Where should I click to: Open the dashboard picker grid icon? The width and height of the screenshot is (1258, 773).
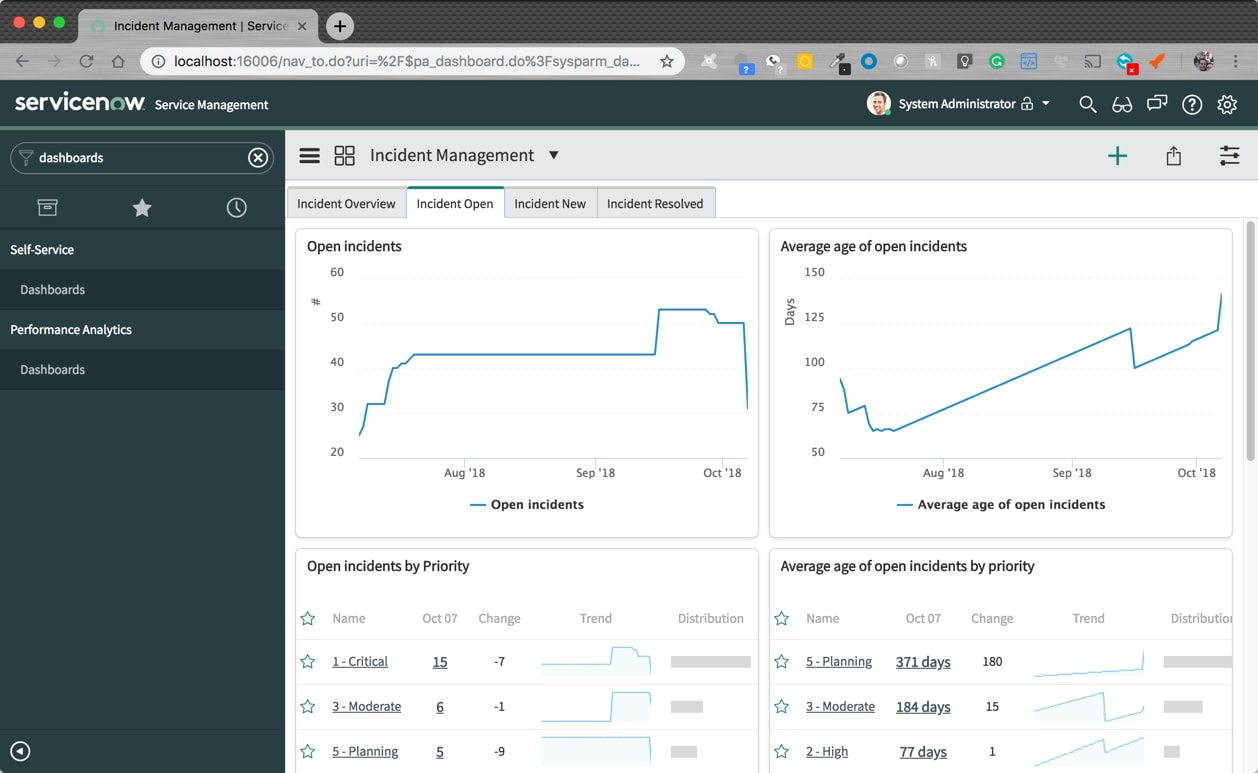click(x=344, y=156)
